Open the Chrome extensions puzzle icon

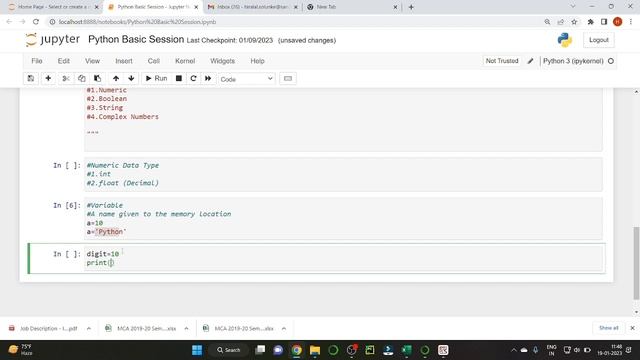pyautogui.click(x=590, y=22)
